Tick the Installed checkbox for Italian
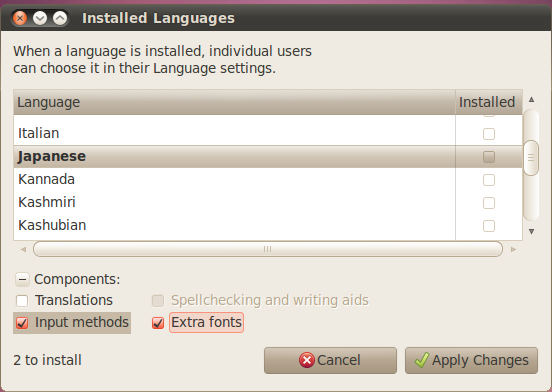Screen dimensions: 552x392 coord(489,134)
